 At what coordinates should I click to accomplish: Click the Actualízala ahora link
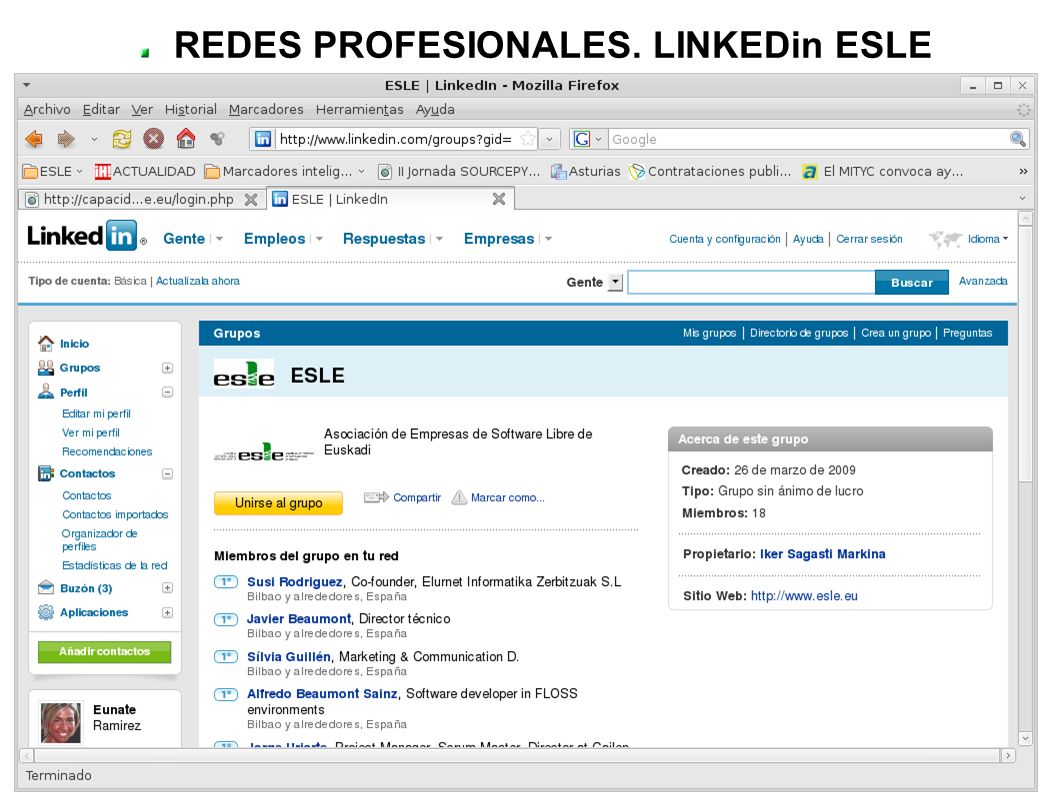click(198, 281)
